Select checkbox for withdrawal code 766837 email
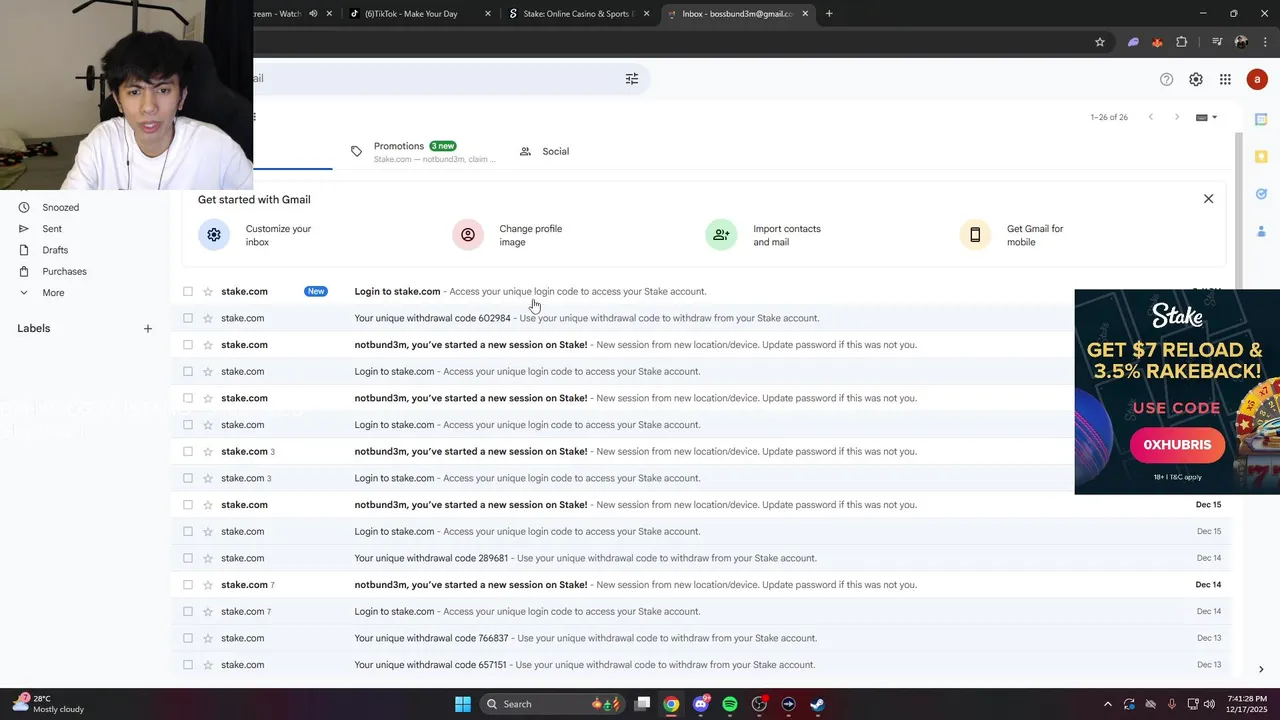The width and height of the screenshot is (1280, 720). coord(188,638)
